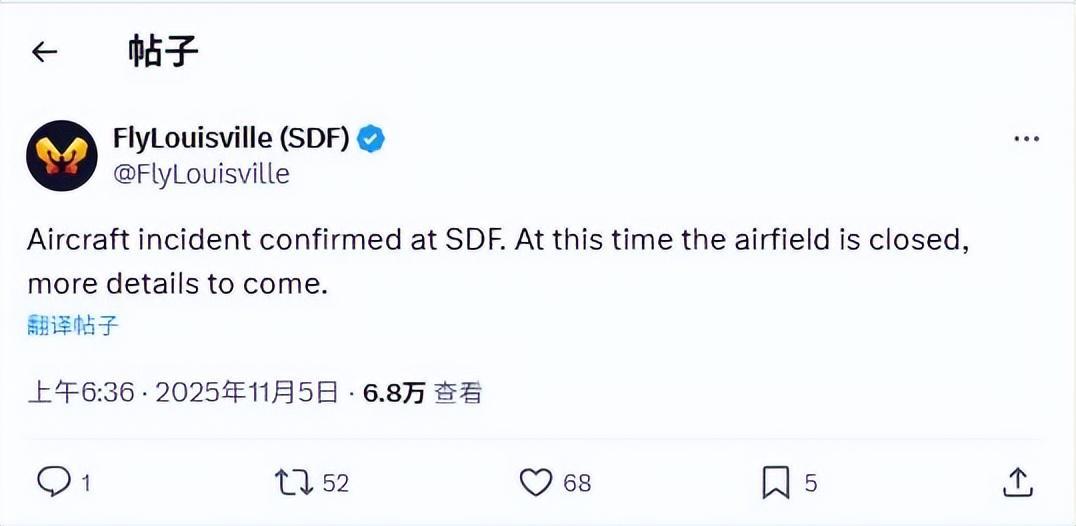Go back using the left arrow
Screen dimensions: 1076x526
tap(45, 52)
